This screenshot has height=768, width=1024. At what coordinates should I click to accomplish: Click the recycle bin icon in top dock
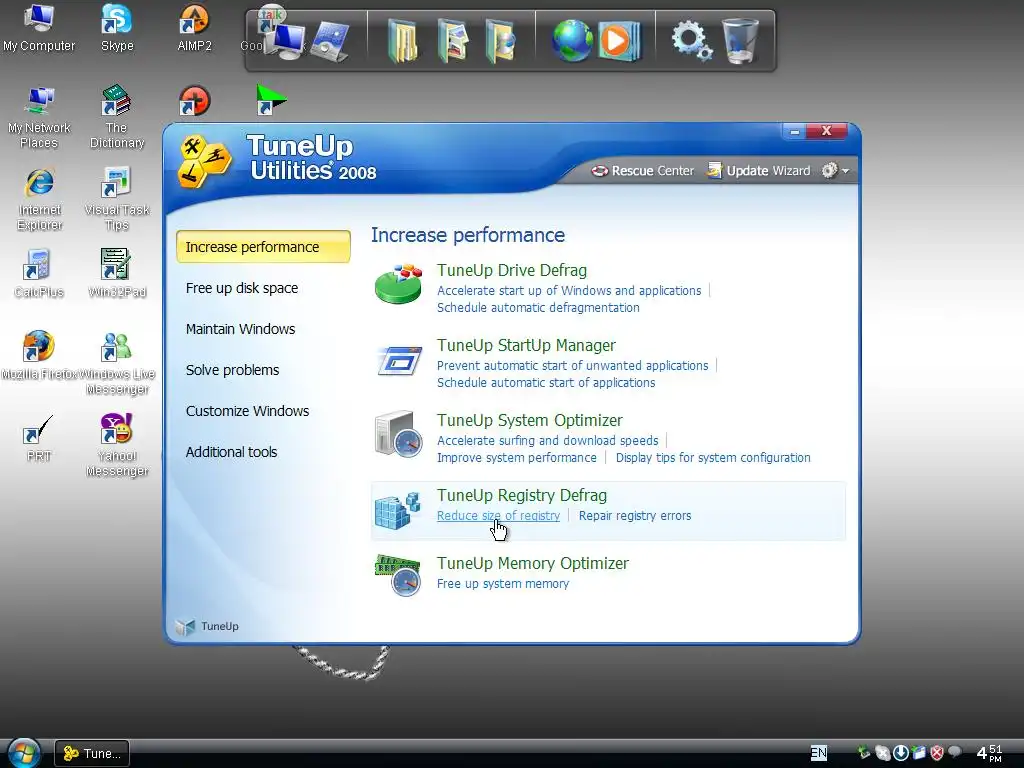[741, 40]
